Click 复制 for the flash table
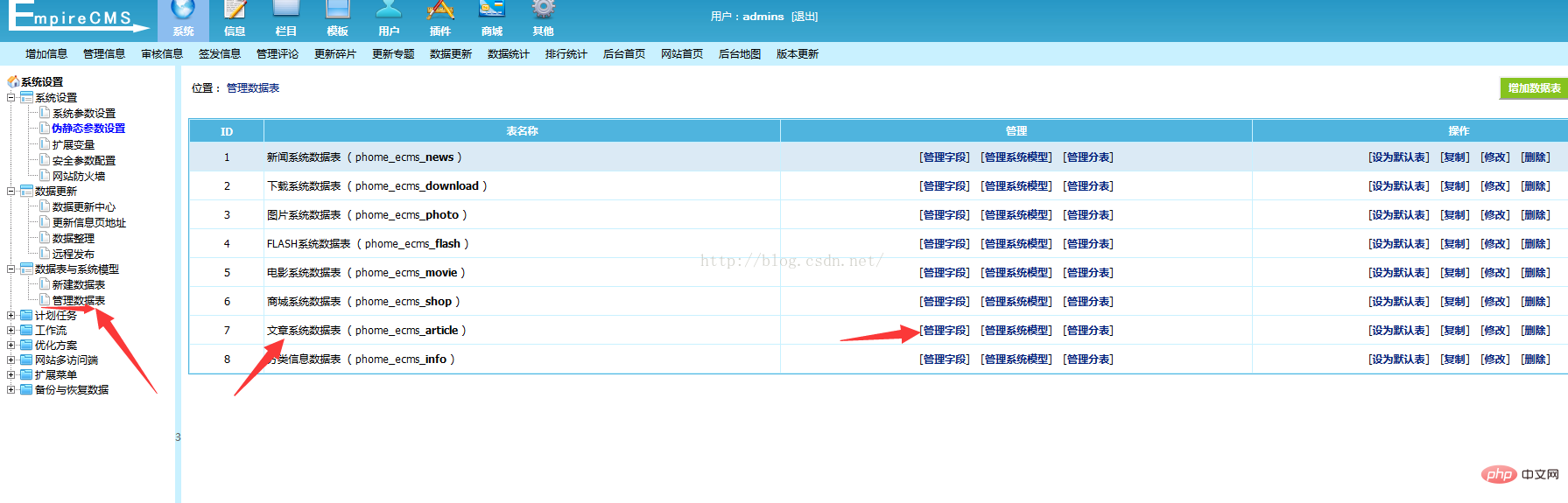The image size is (1568, 503). click(1455, 243)
